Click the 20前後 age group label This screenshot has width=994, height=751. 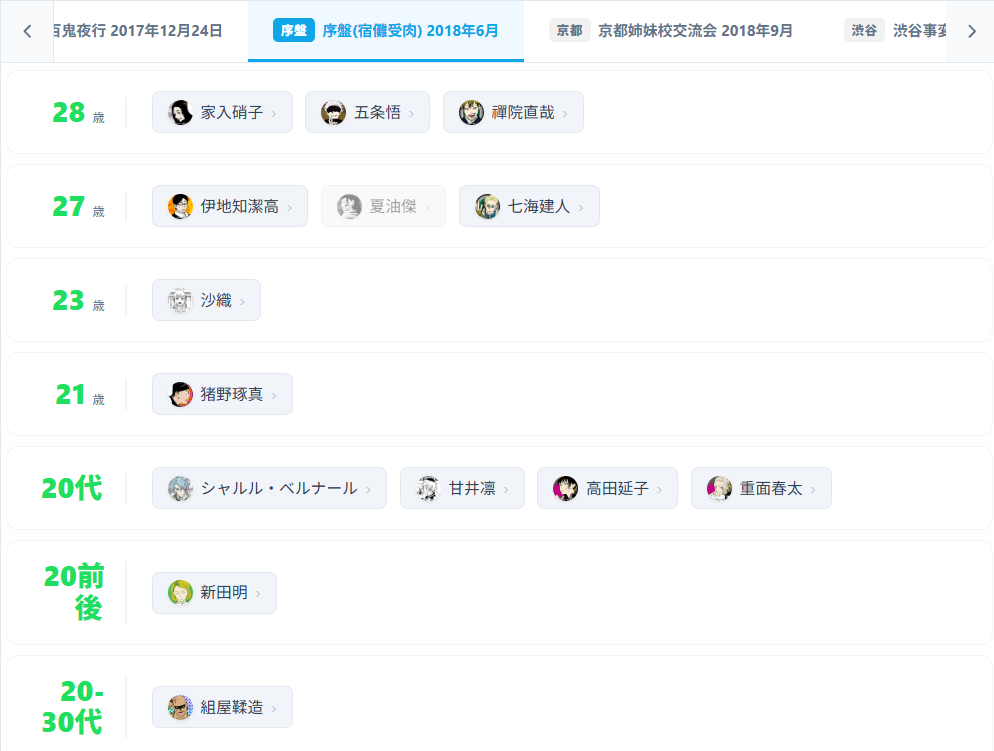[73, 593]
